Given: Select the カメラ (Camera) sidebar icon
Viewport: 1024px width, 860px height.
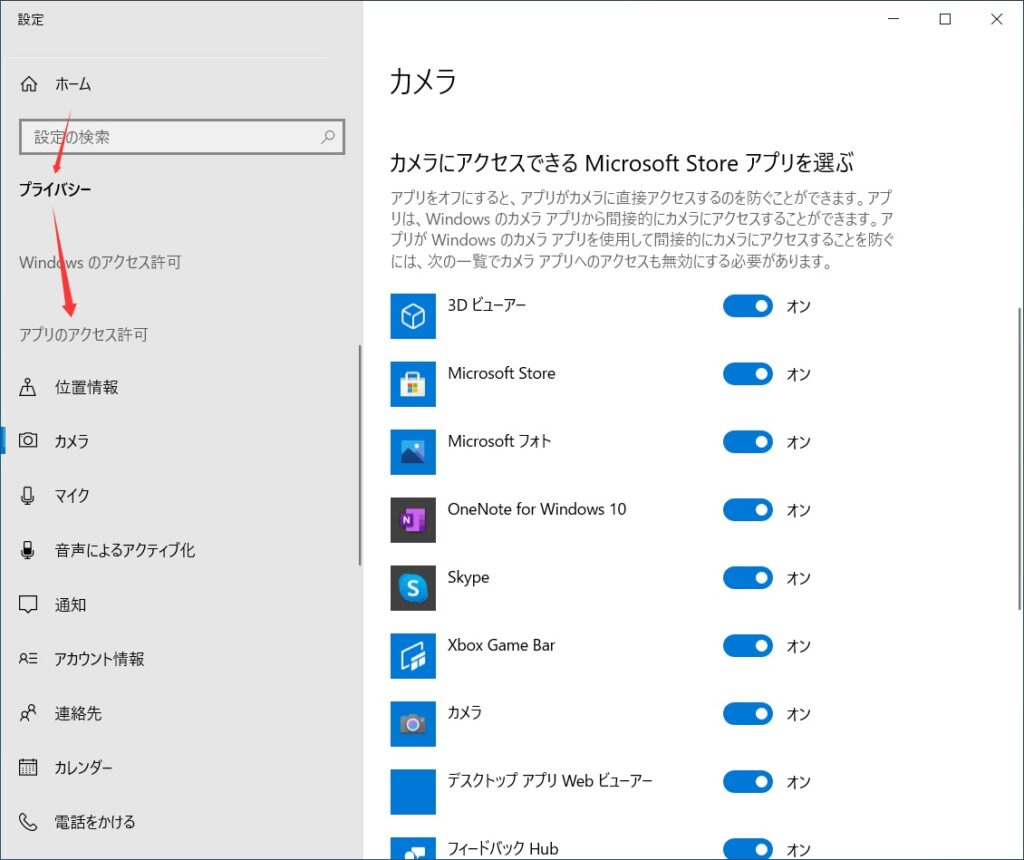Looking at the screenshot, I should (28, 441).
